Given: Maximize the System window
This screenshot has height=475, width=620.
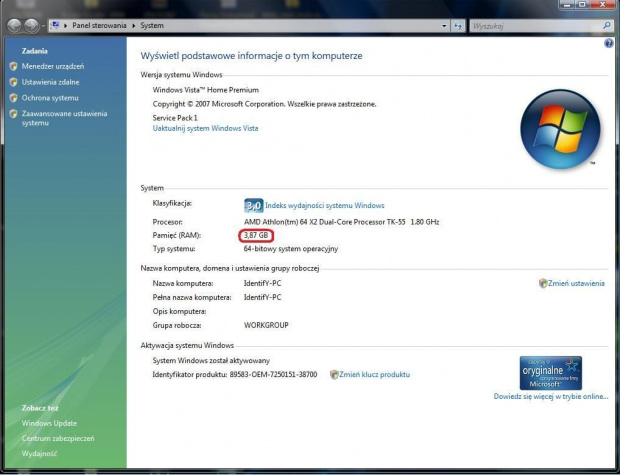Looking at the screenshot, I should click(582, 5).
